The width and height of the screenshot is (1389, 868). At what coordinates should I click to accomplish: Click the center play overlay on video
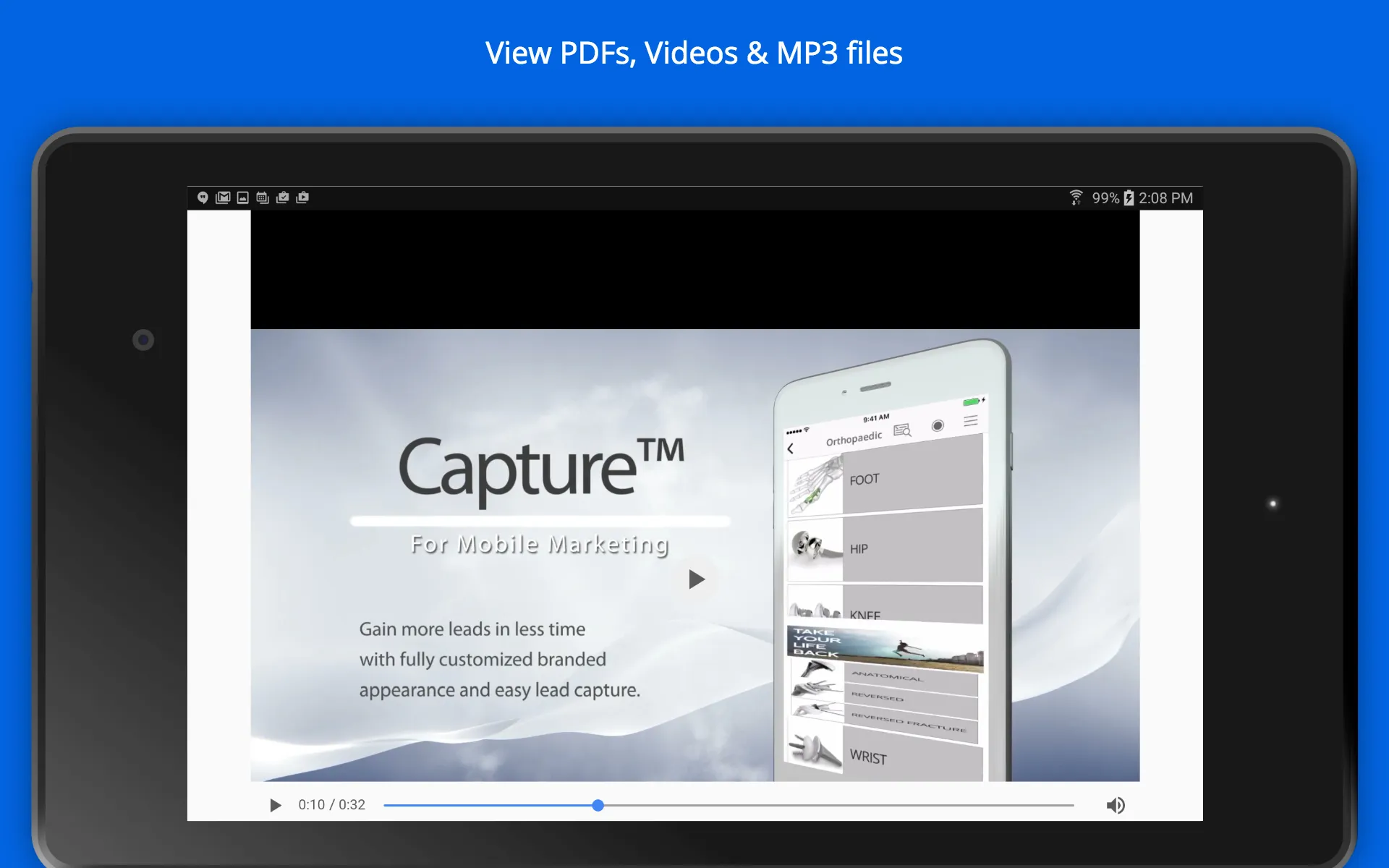click(696, 579)
